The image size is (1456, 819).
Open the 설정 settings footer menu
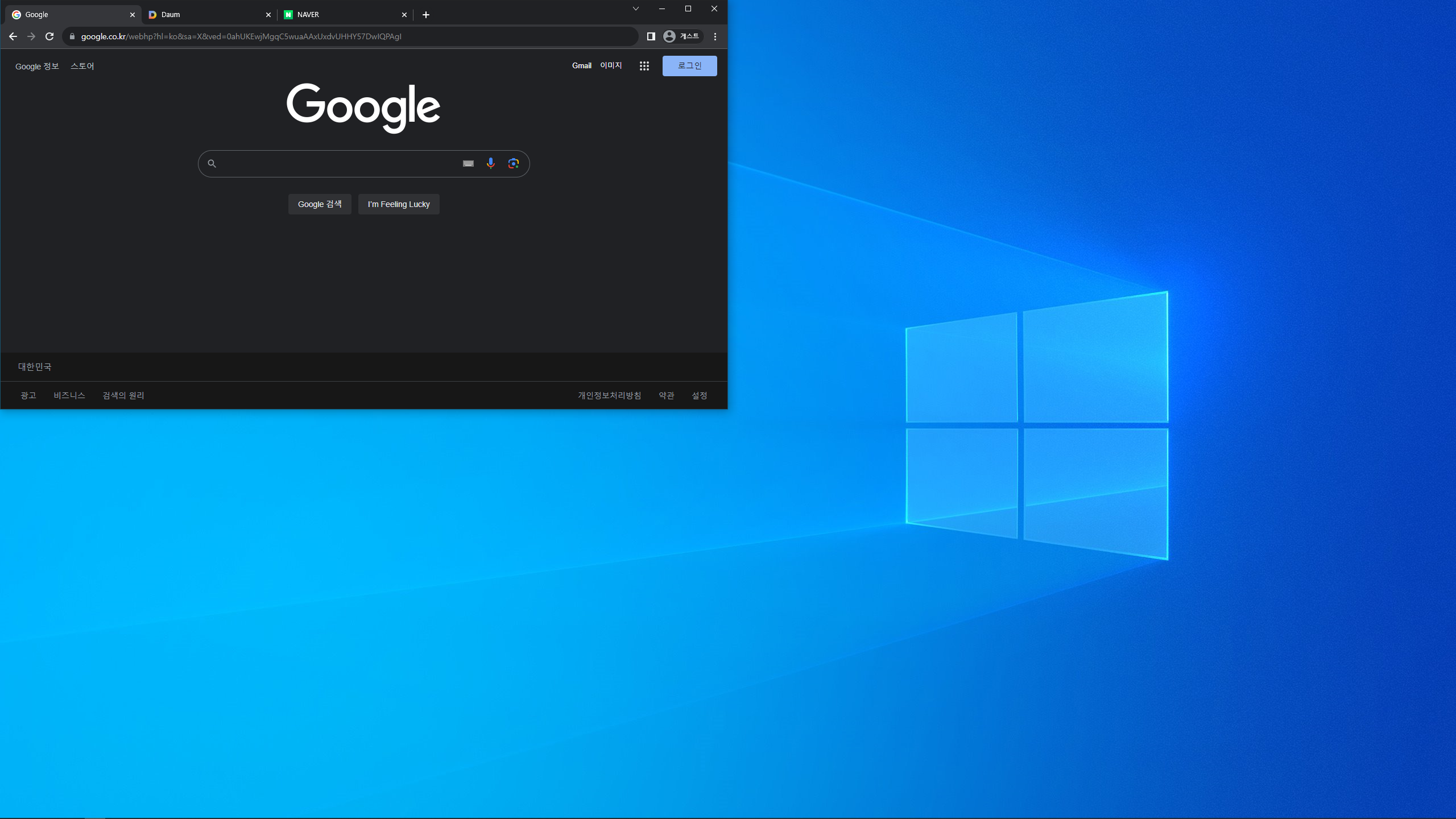click(700, 395)
